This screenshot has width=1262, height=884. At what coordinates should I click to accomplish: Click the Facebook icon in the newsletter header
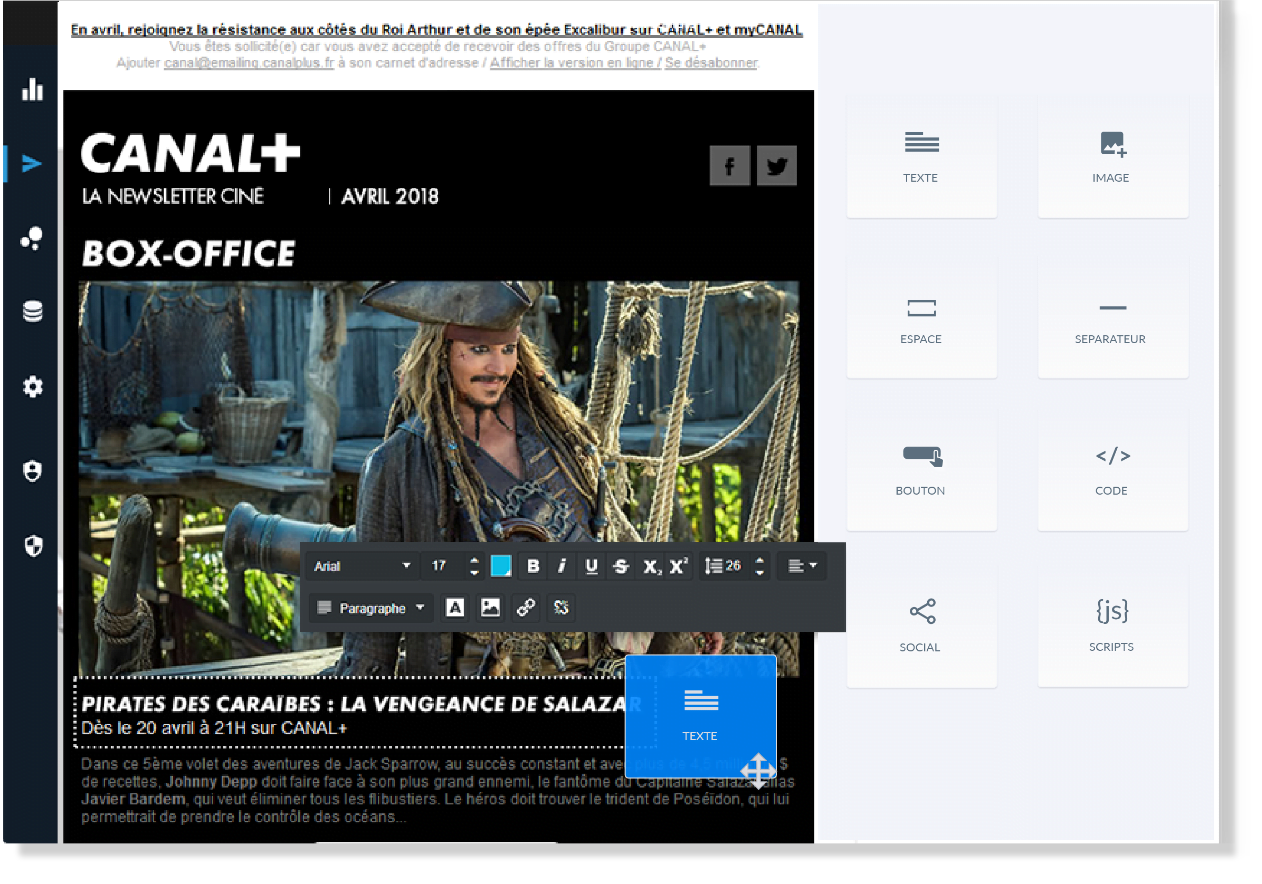pyautogui.click(x=730, y=166)
